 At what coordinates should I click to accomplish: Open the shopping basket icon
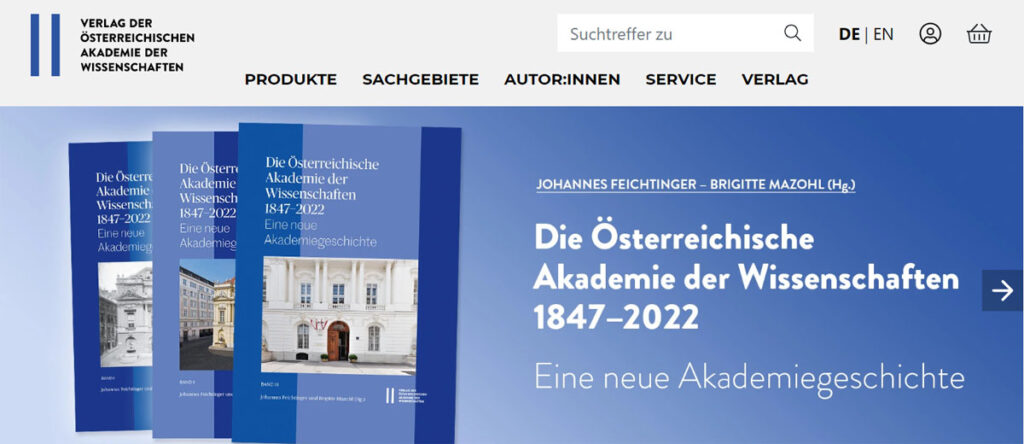(979, 34)
